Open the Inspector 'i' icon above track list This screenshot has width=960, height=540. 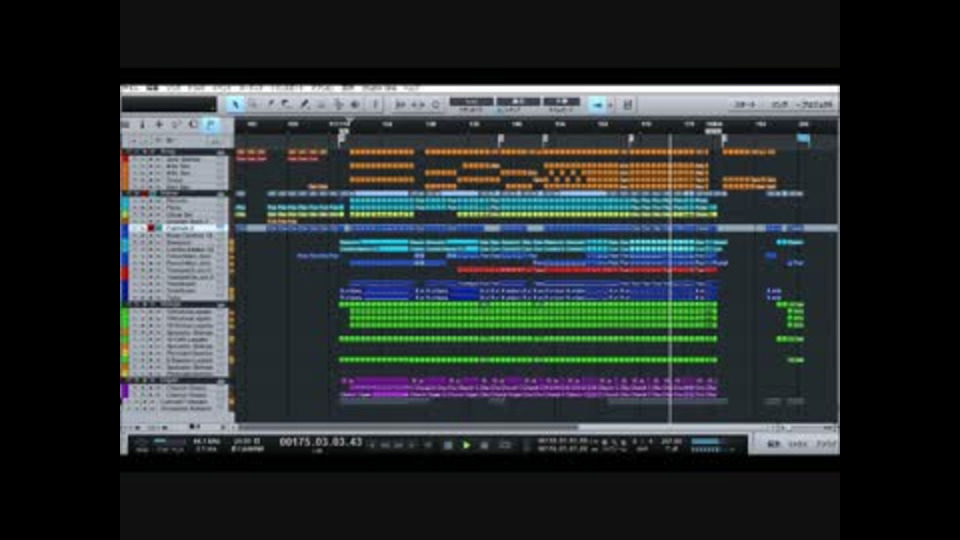pyautogui.click(x=142, y=125)
